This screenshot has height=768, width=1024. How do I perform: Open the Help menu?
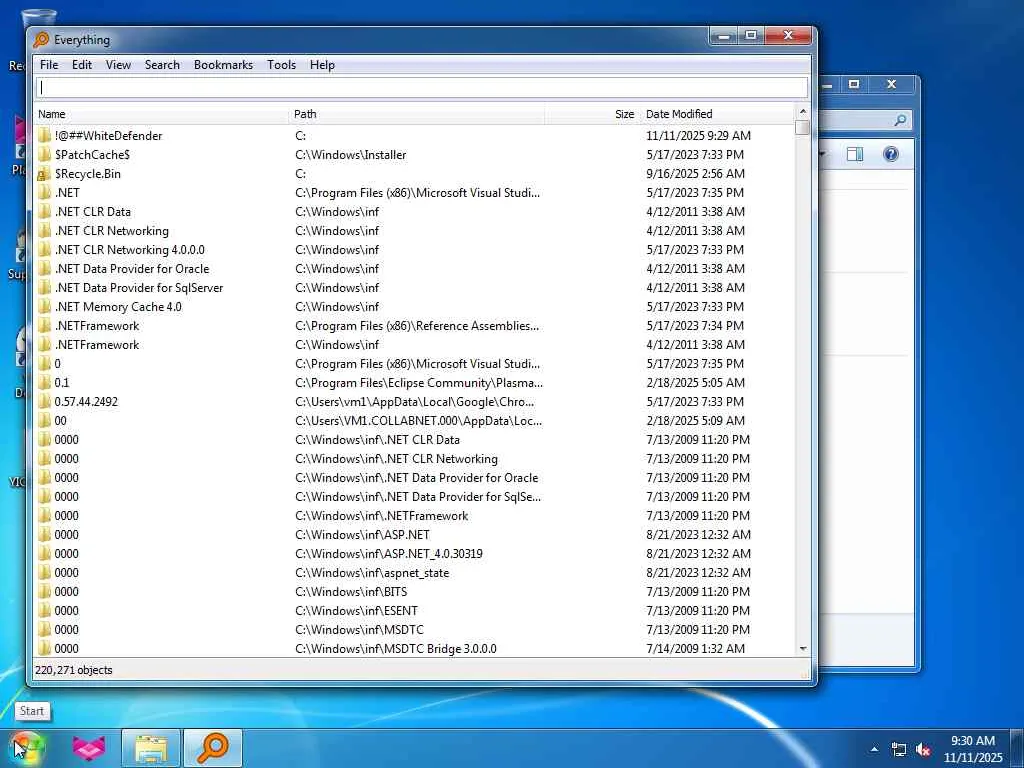click(x=322, y=65)
